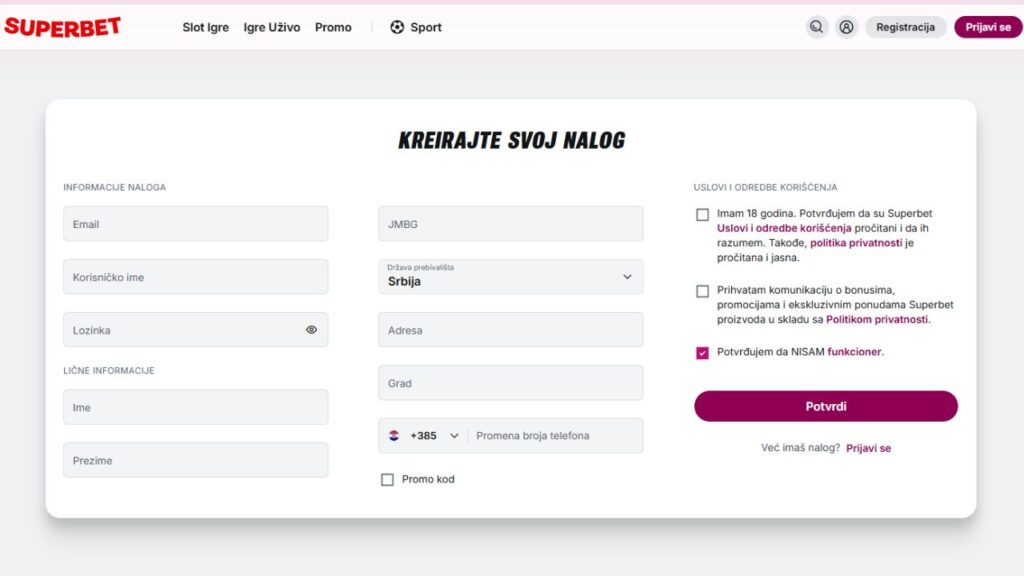Uncheck the 'NISAM funkcioner' checkbox
Viewport: 1024px width, 576px height.
click(702, 353)
